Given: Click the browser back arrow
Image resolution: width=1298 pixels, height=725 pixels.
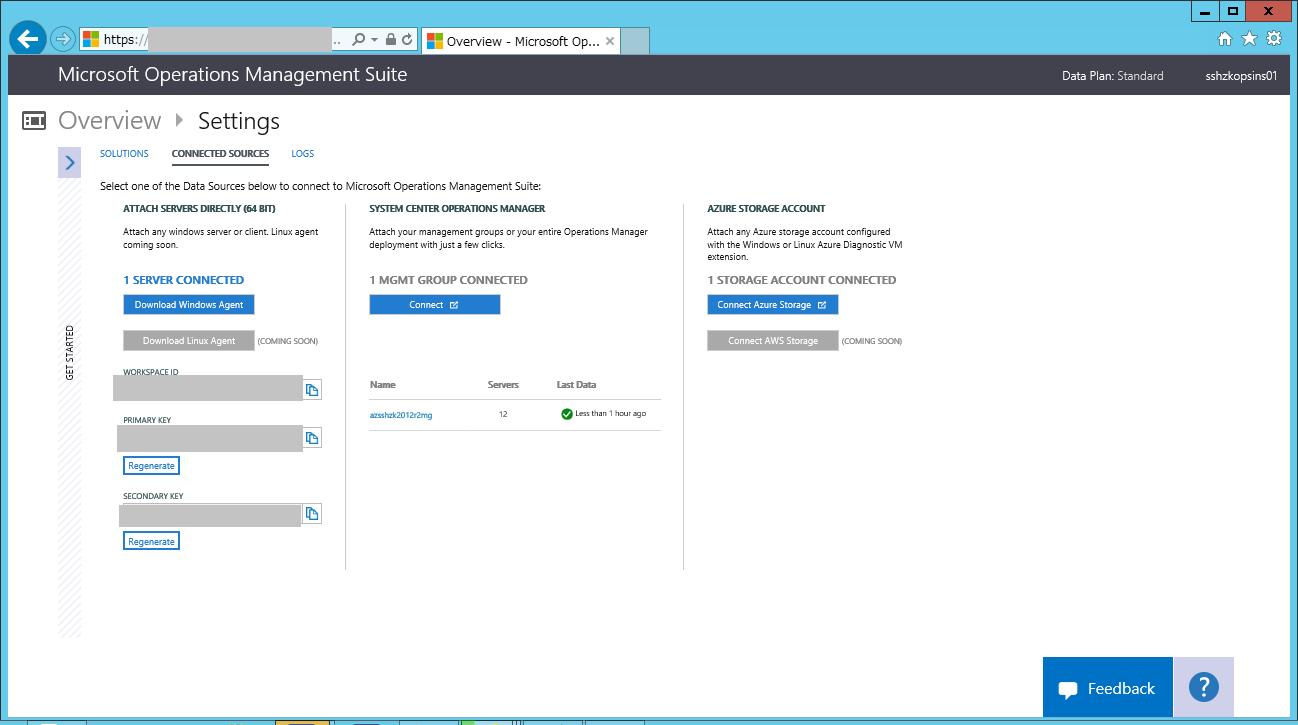Looking at the screenshot, I should [27, 38].
